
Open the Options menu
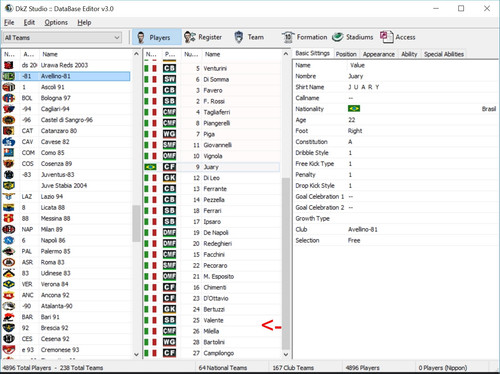[x=56, y=22]
